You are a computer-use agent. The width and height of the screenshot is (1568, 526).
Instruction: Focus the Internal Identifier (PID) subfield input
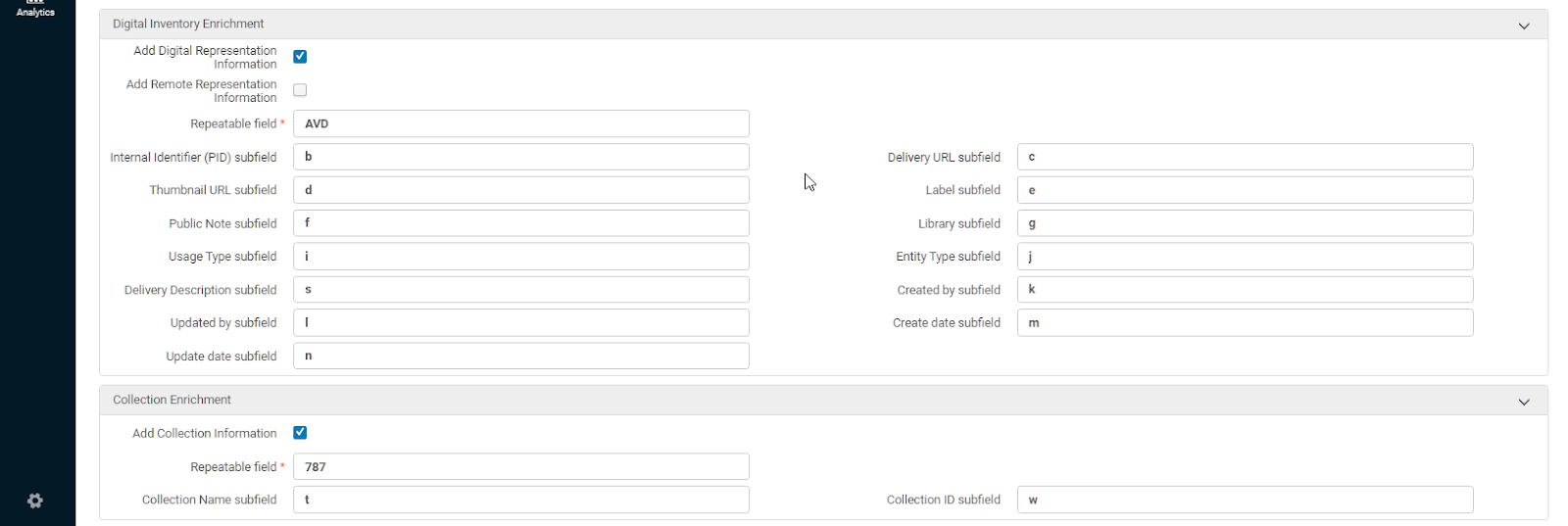(x=520, y=157)
